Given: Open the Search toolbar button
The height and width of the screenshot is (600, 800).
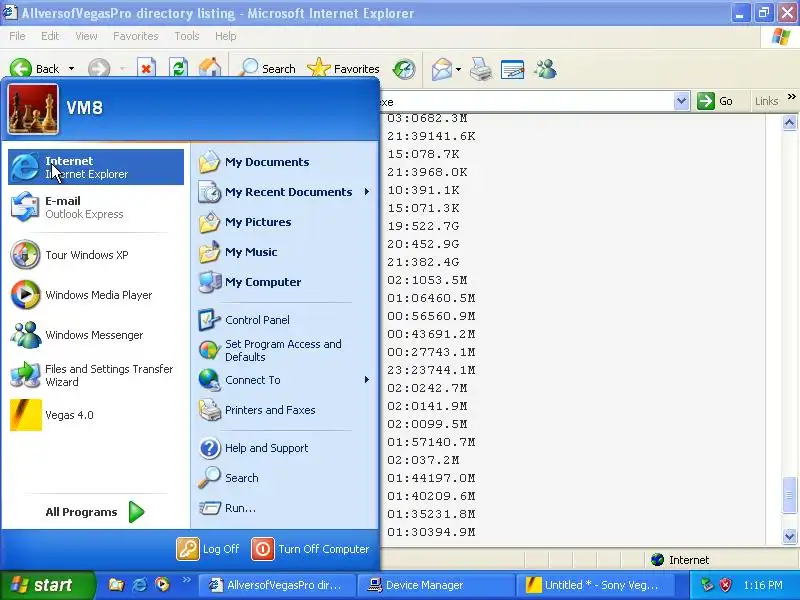Looking at the screenshot, I should pyautogui.click(x=267, y=68).
